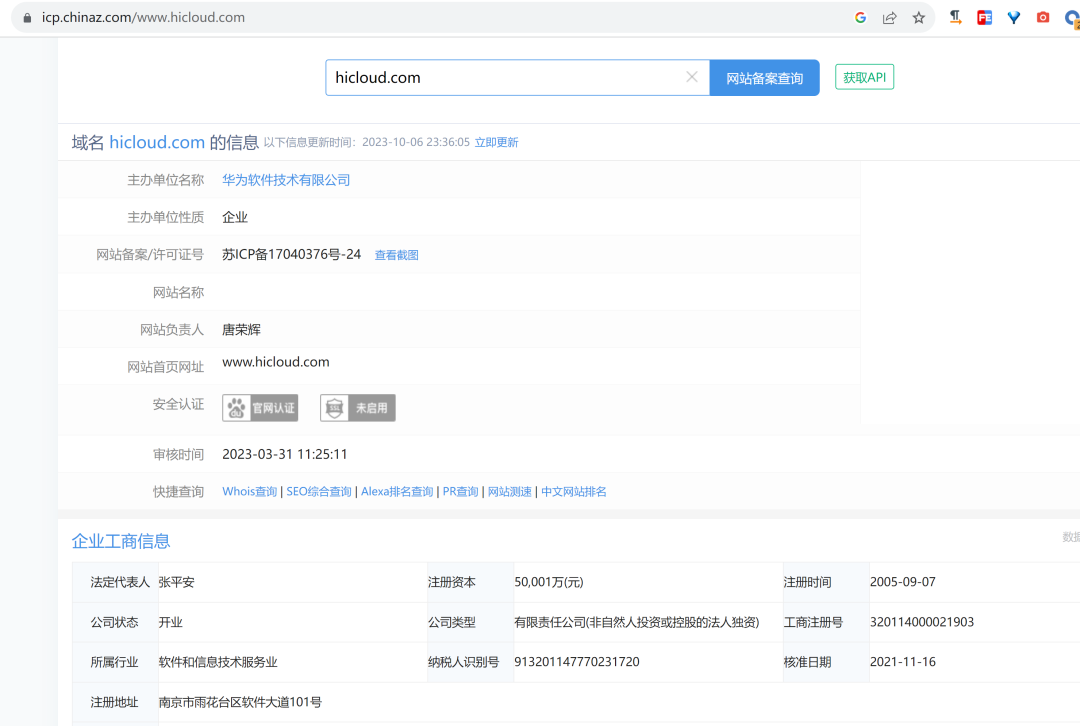
Task: Select the address 南京市雨花台区软件大道101号
Action: pyautogui.click(x=240, y=703)
